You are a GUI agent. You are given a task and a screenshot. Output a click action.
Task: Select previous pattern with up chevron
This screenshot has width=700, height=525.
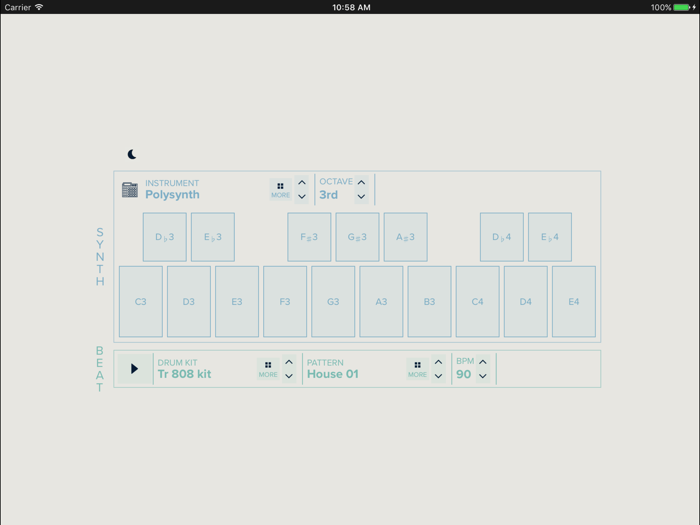(438, 362)
